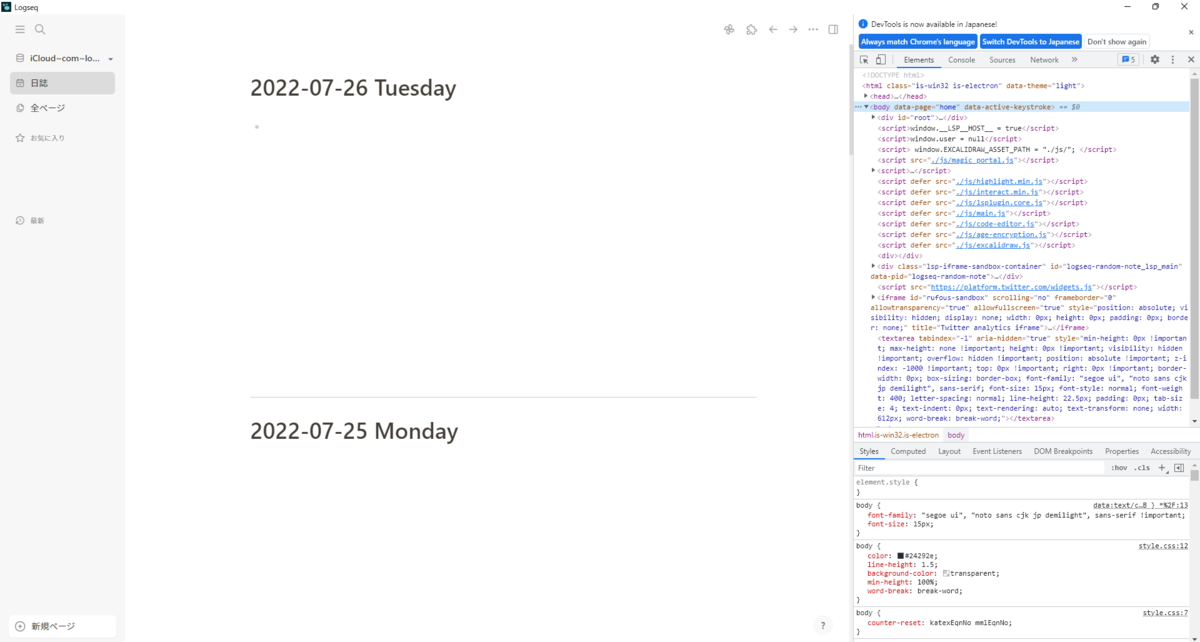Switch to the Elements tab
The height and width of the screenshot is (642, 1200).
(x=918, y=60)
